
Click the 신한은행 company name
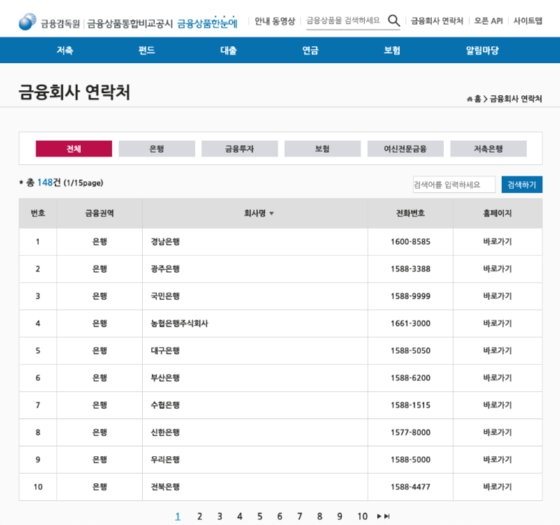tap(165, 432)
